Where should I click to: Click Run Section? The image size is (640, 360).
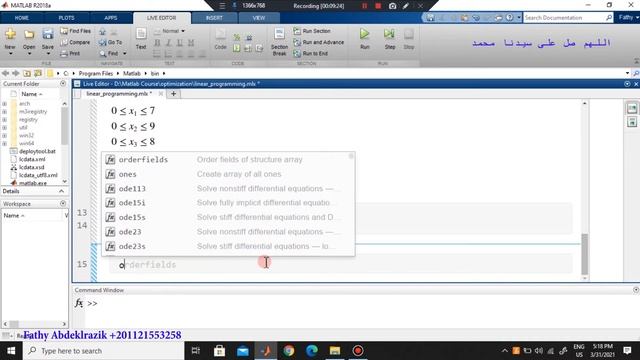[x=312, y=31]
